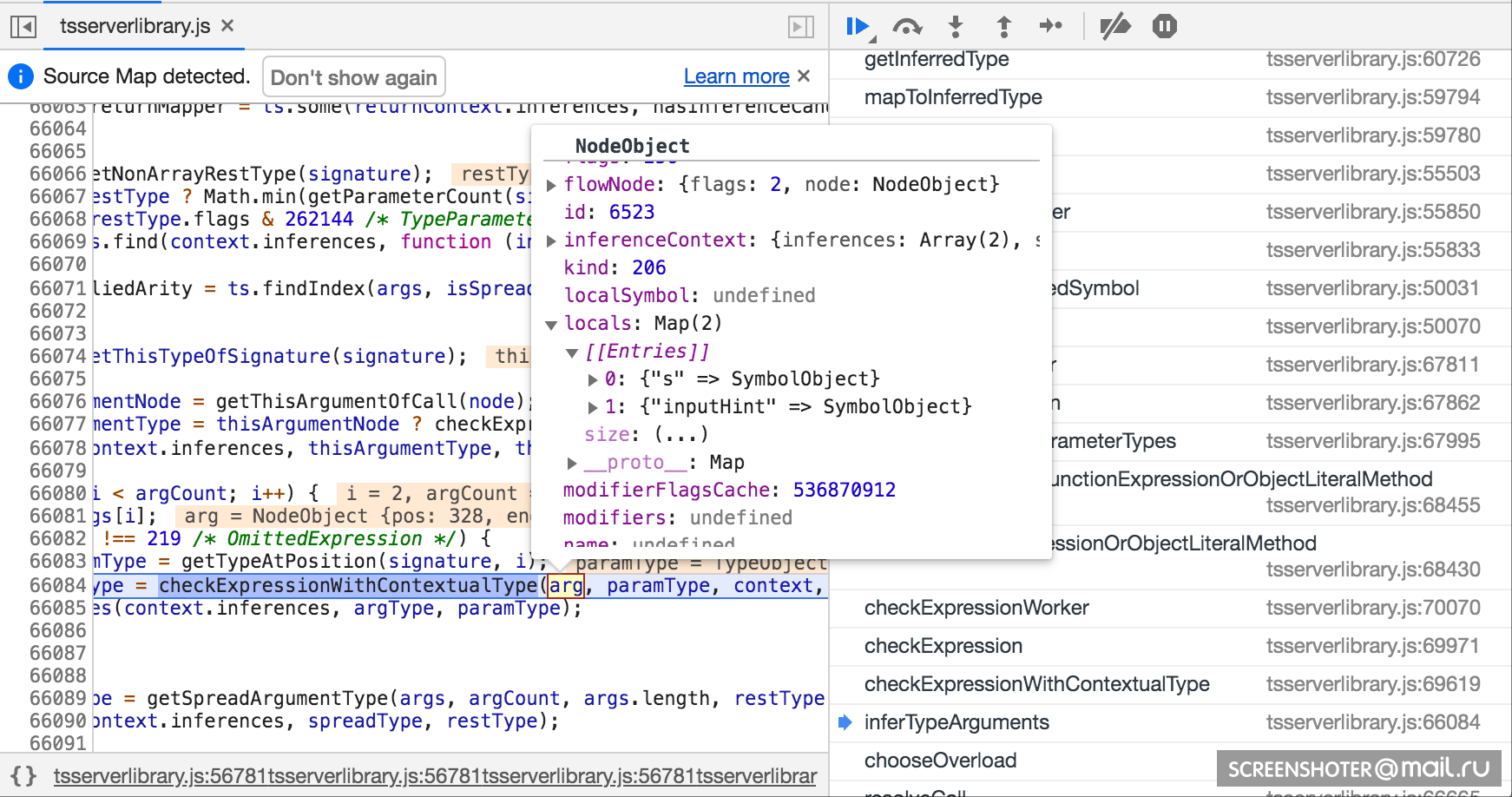The width and height of the screenshot is (1512, 797).
Task: Open the Learn more link
Action: (x=736, y=76)
